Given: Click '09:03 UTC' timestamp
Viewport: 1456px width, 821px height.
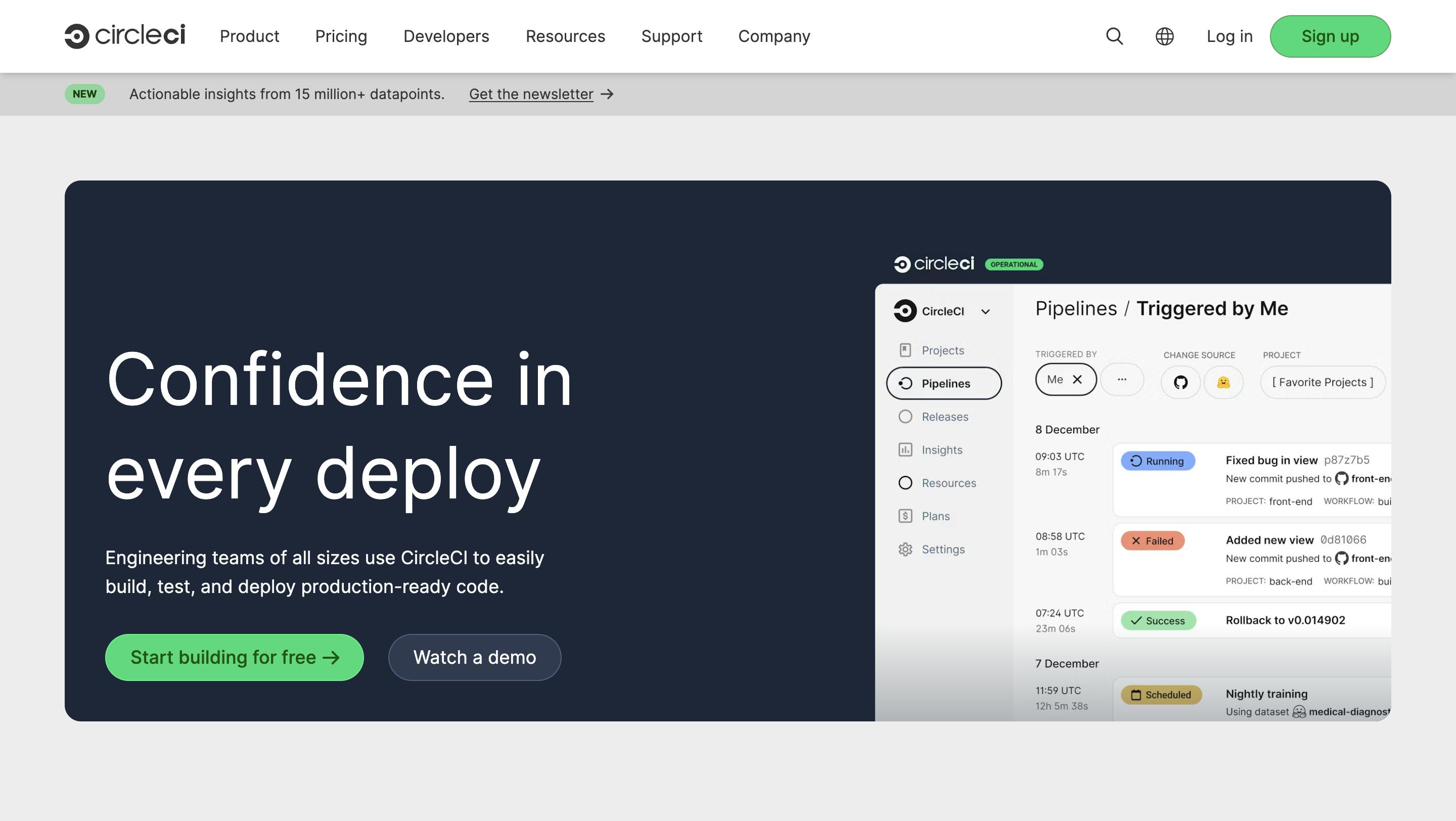Looking at the screenshot, I should (x=1059, y=456).
